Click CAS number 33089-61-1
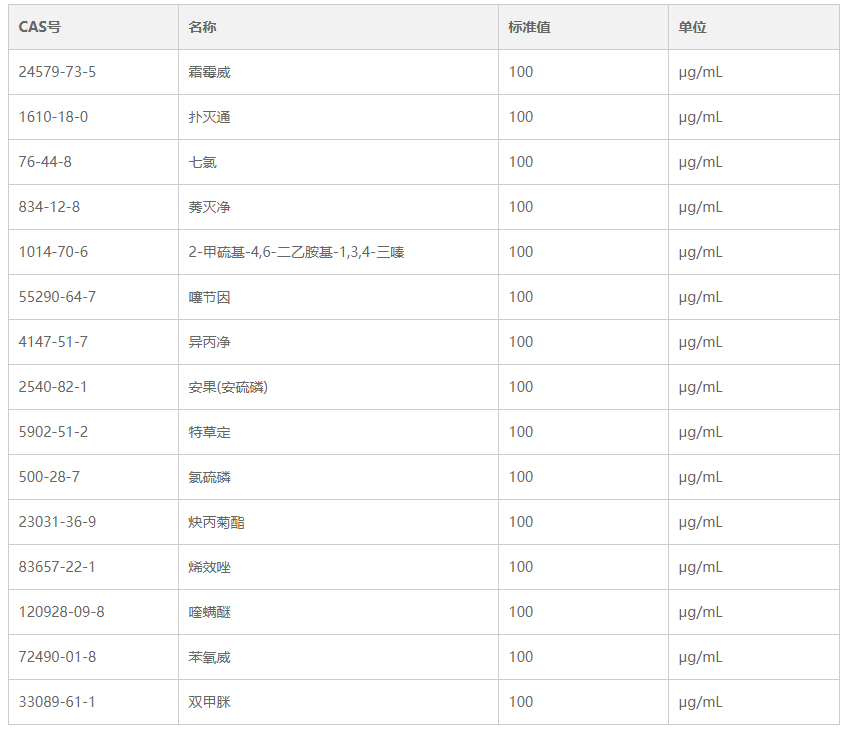 point(57,702)
